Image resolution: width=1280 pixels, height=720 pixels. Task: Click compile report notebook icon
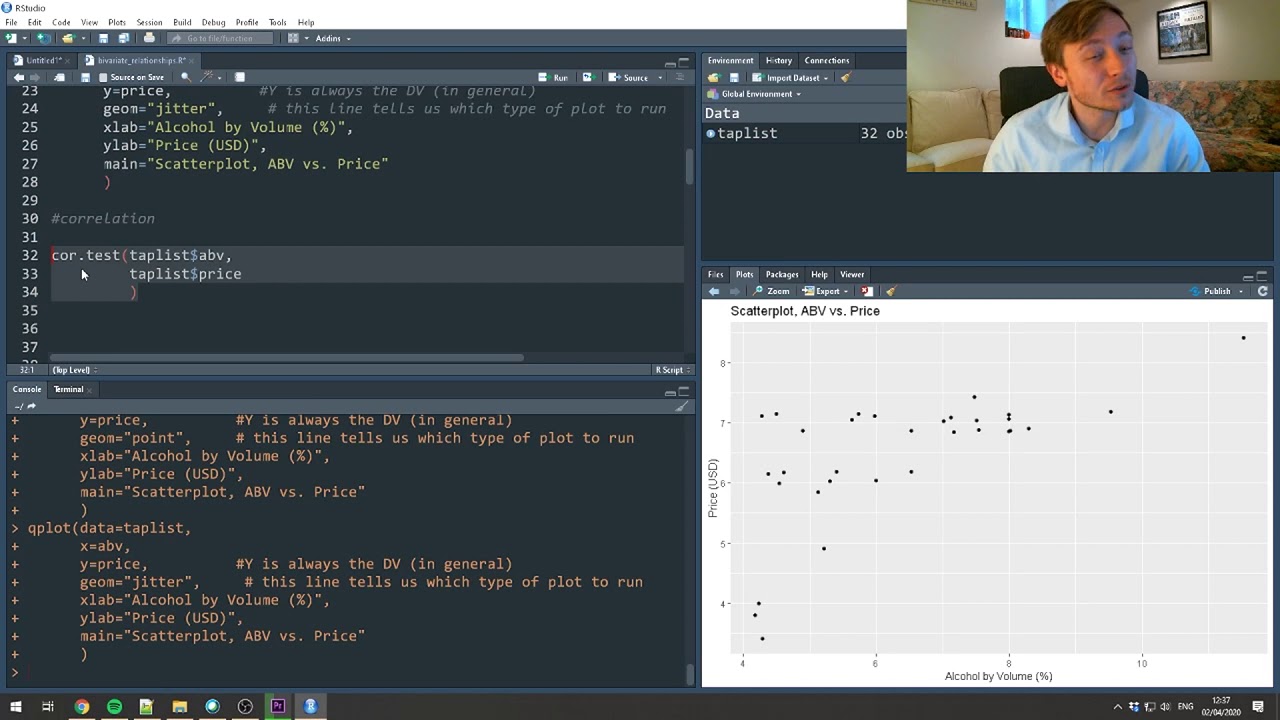[x=239, y=77]
